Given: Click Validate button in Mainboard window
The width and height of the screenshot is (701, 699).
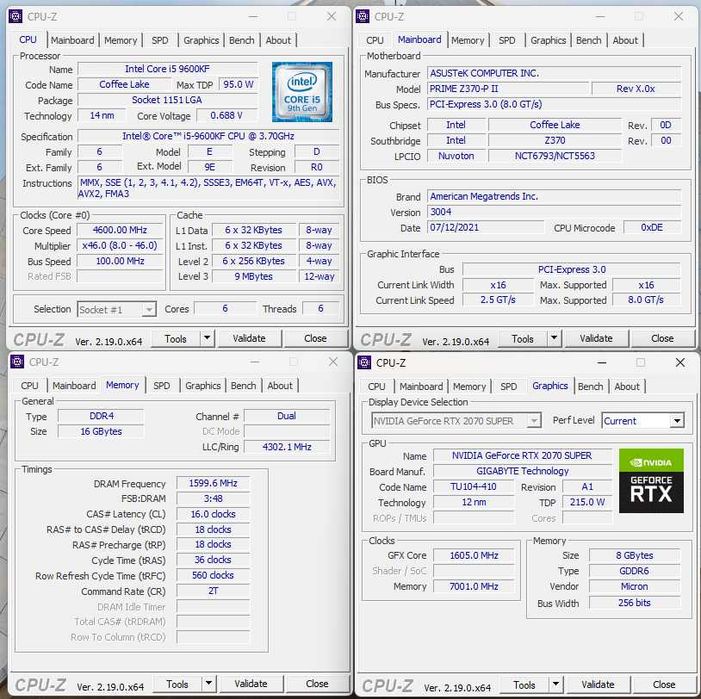Looking at the screenshot, I should point(596,338).
